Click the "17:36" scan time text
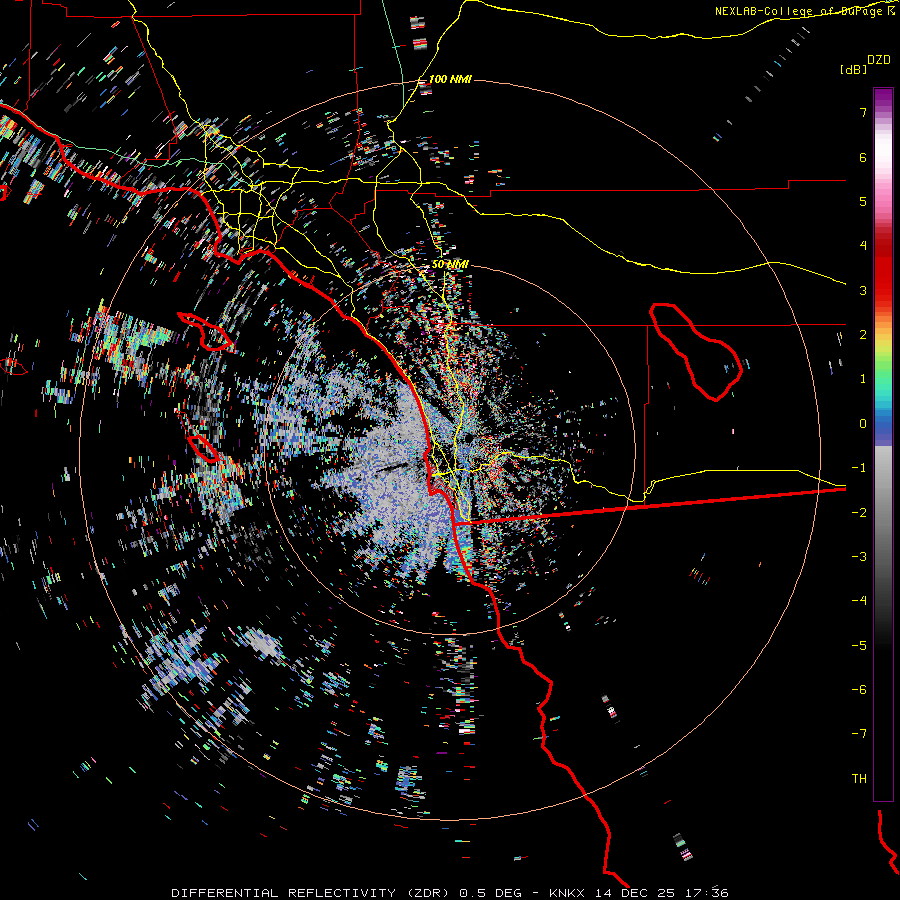The image size is (900, 900). [707, 893]
